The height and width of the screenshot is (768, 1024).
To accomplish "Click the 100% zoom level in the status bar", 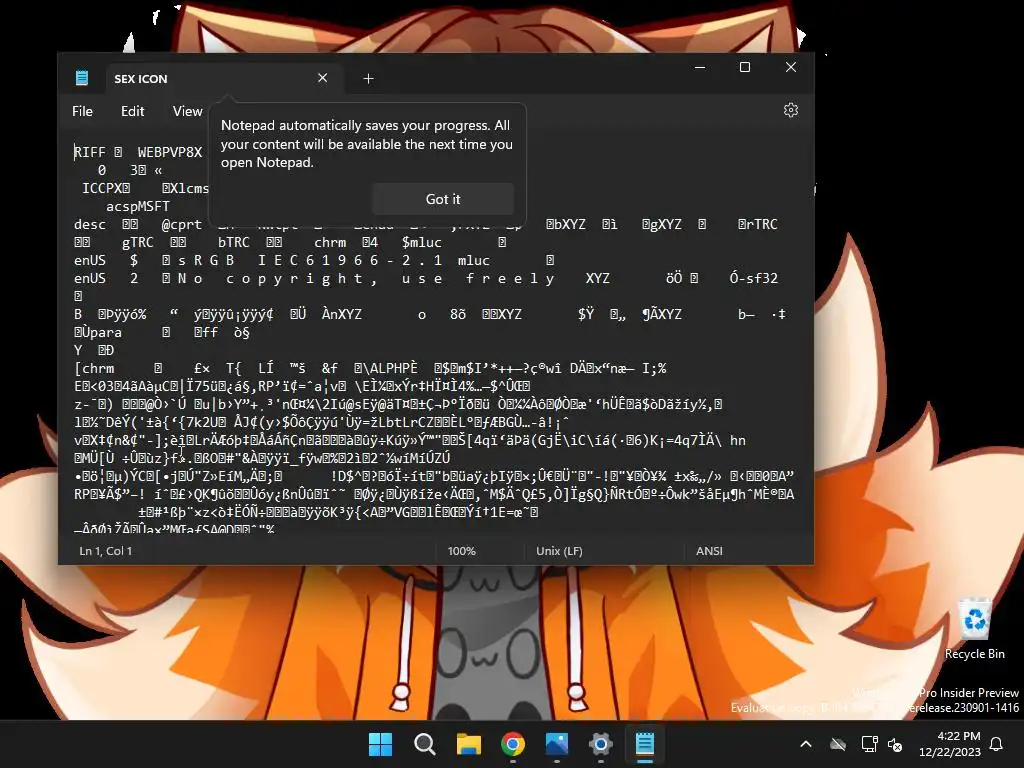I will 462,551.
